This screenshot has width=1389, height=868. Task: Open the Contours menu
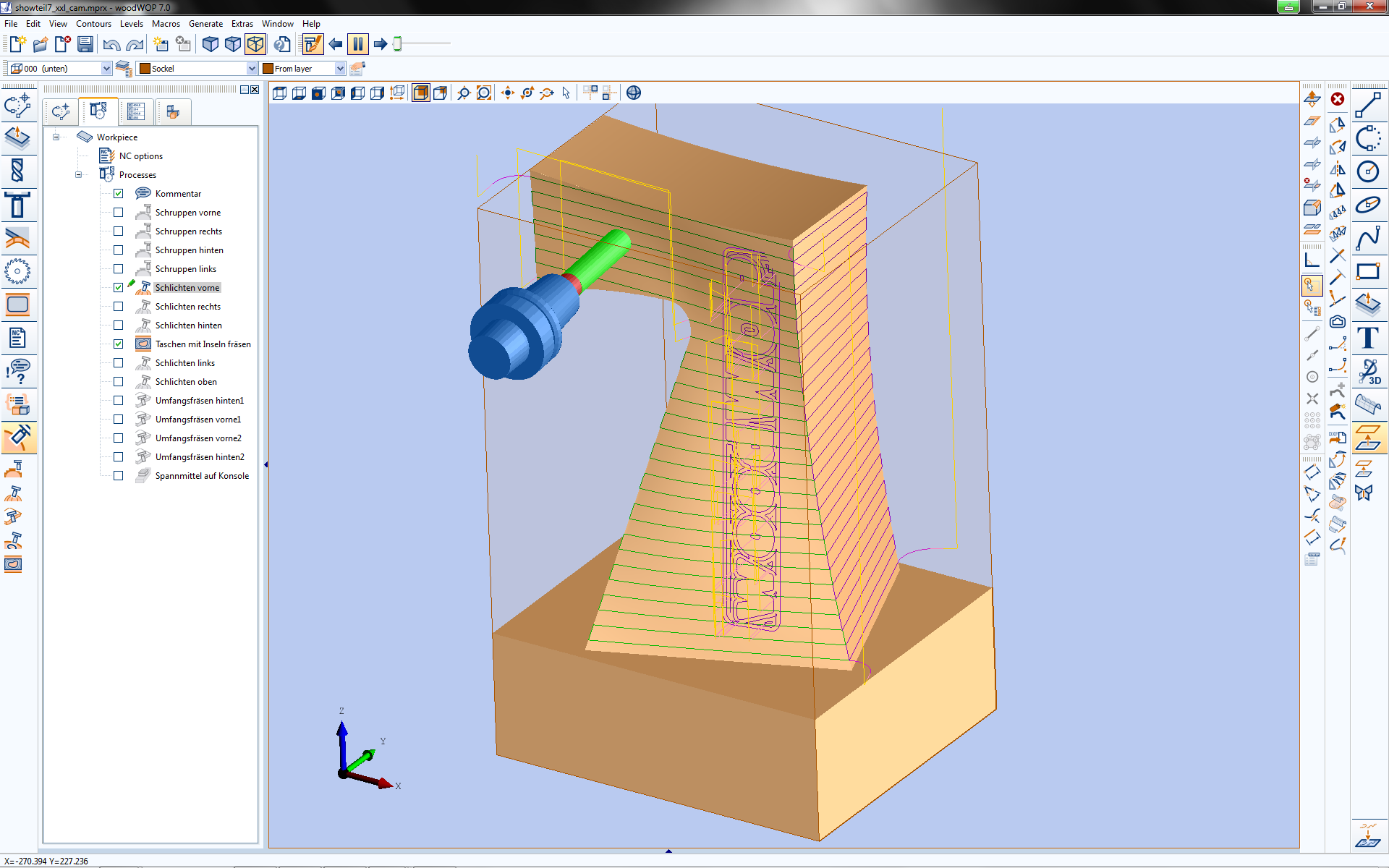[x=94, y=23]
